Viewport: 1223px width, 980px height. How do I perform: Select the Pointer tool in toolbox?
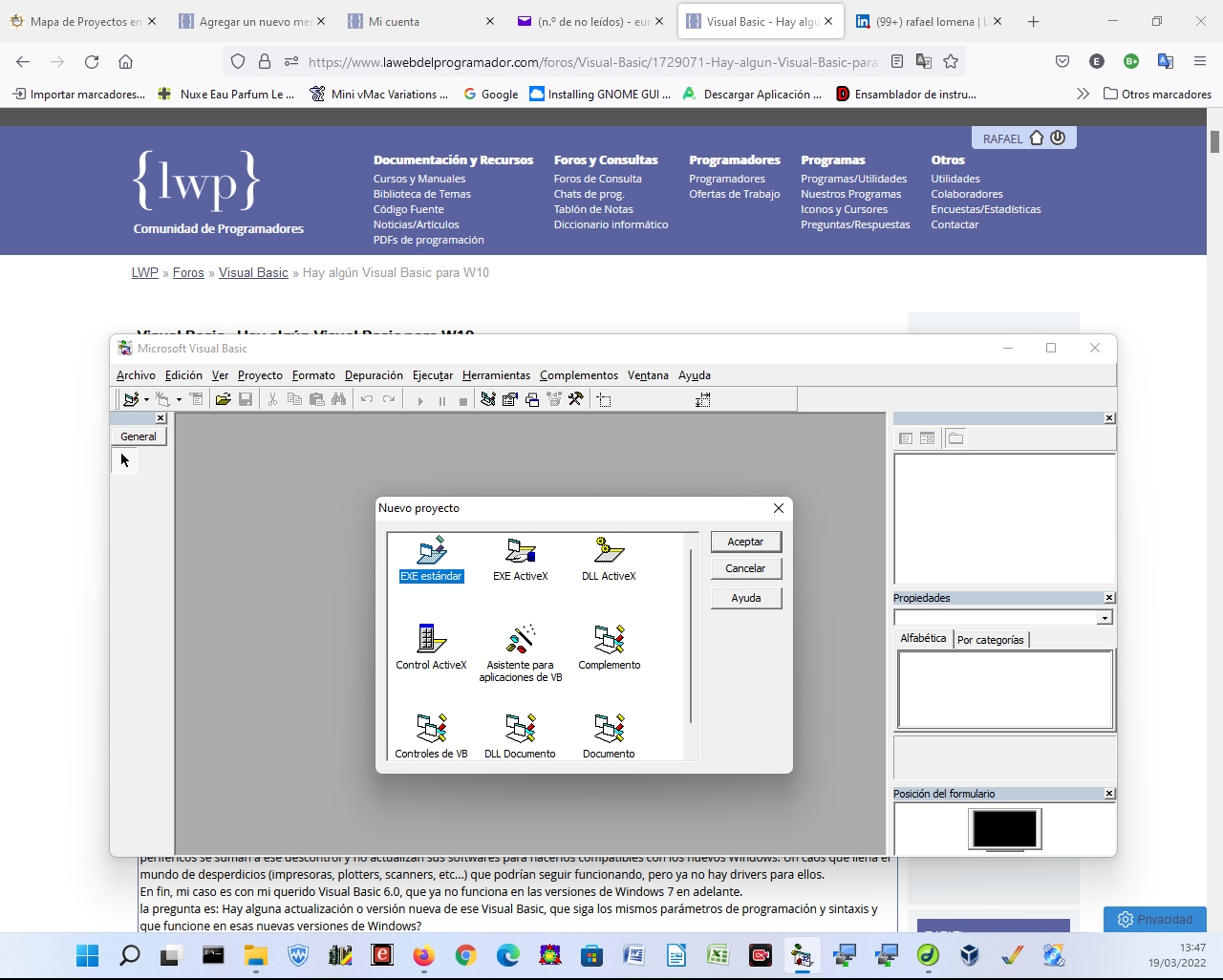[125, 460]
